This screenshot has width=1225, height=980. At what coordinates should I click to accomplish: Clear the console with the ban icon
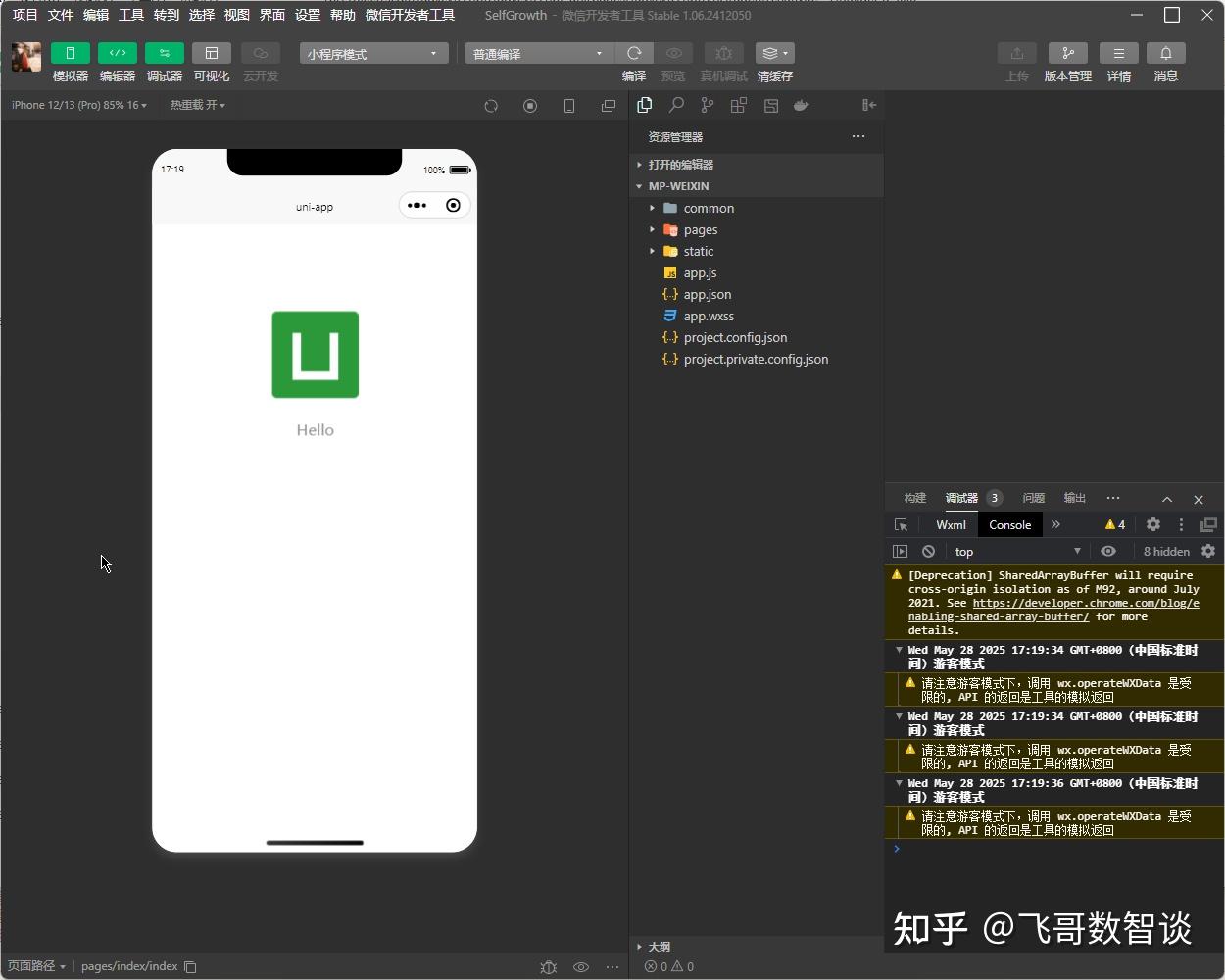coord(927,551)
